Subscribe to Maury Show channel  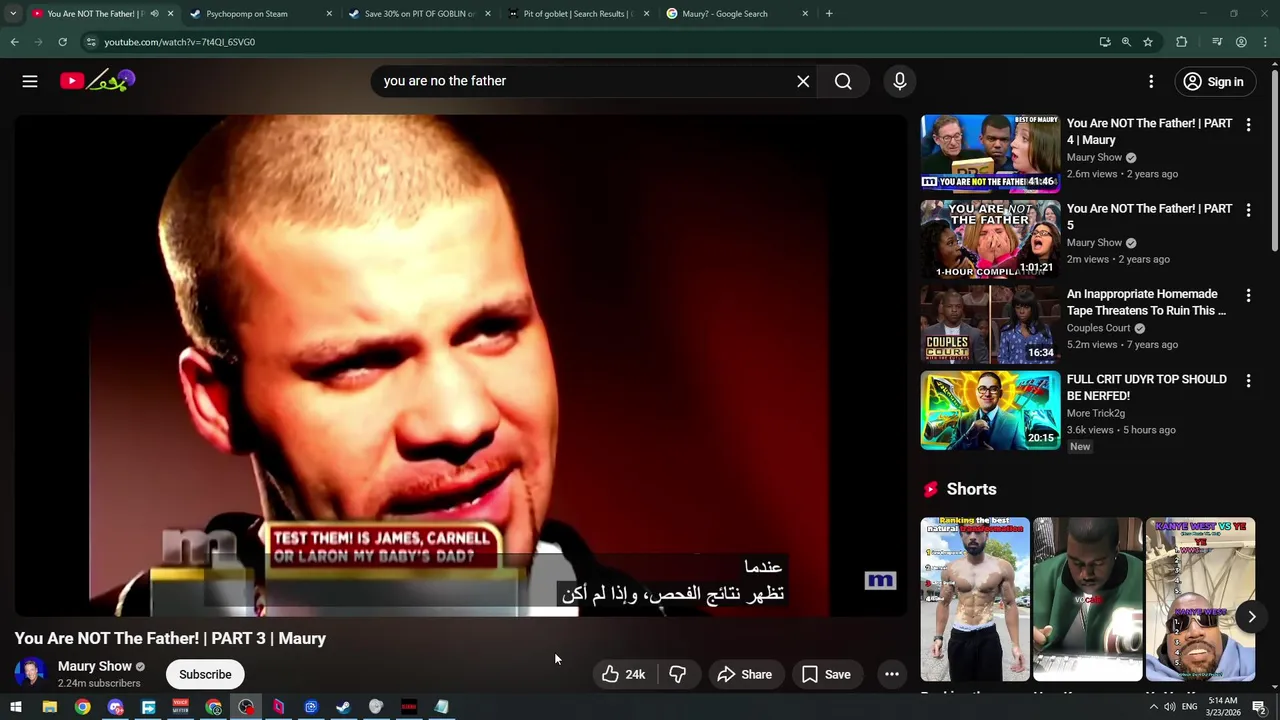click(x=205, y=674)
